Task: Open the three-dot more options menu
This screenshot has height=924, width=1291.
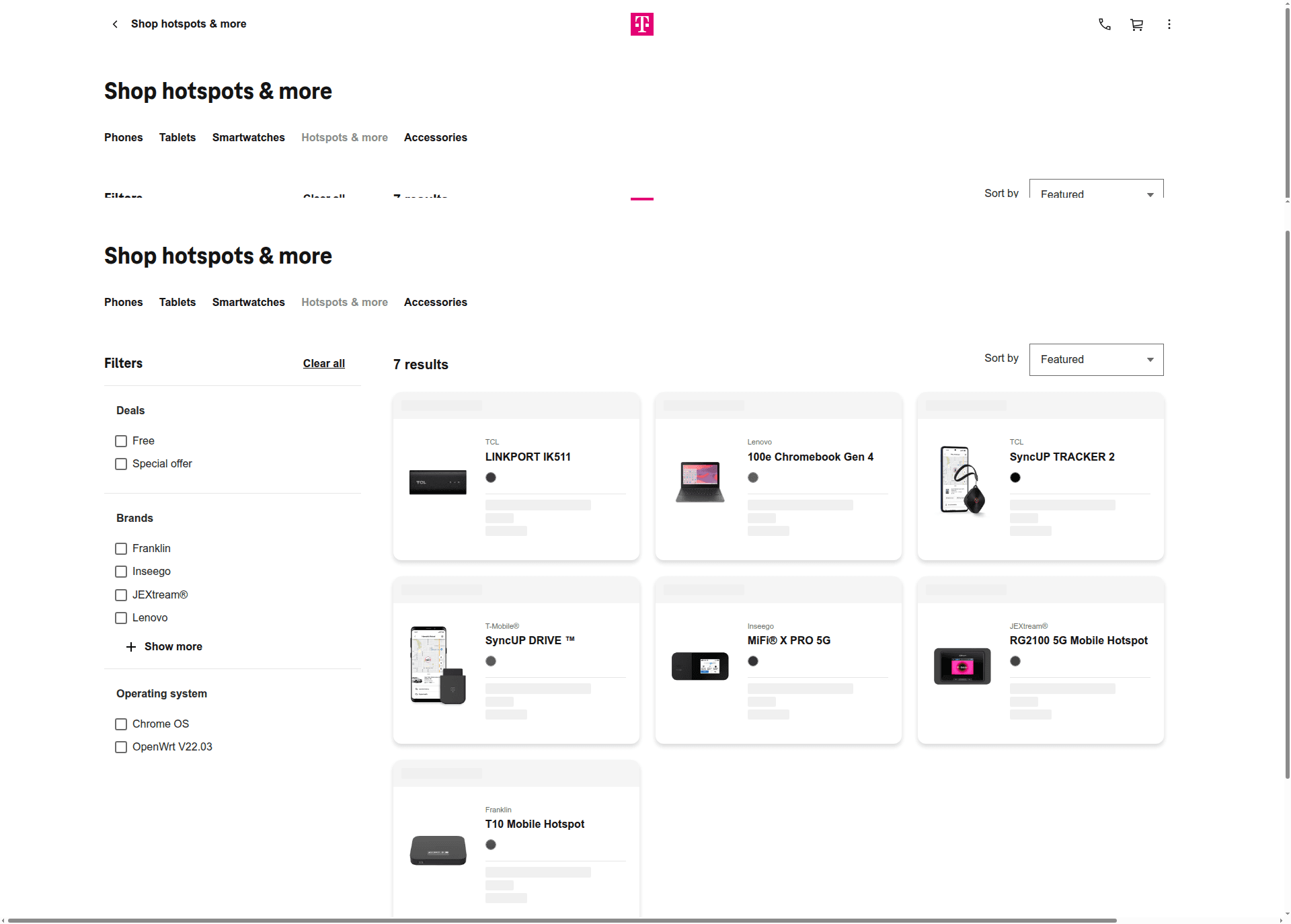Action: [x=1169, y=24]
